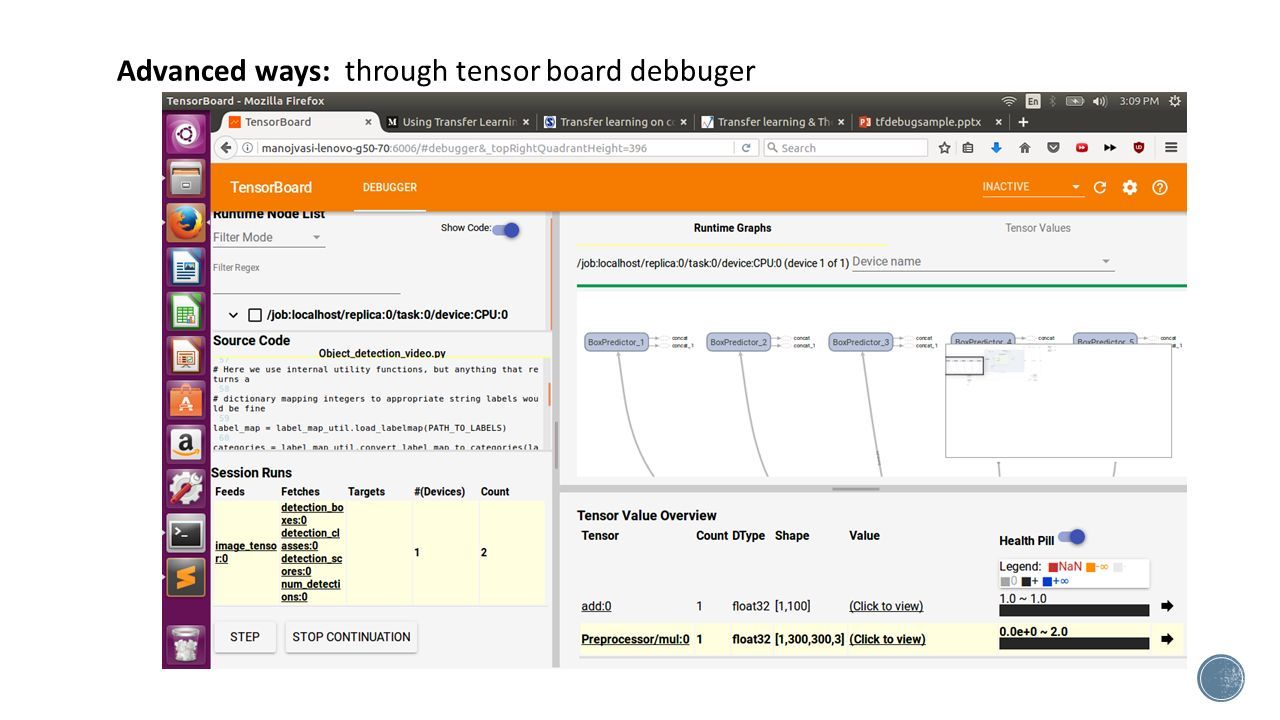The height and width of the screenshot is (720, 1280).
Task: Click the arrow icon for Preprocessor/mul:0 row
Action: pyautogui.click(x=1167, y=639)
